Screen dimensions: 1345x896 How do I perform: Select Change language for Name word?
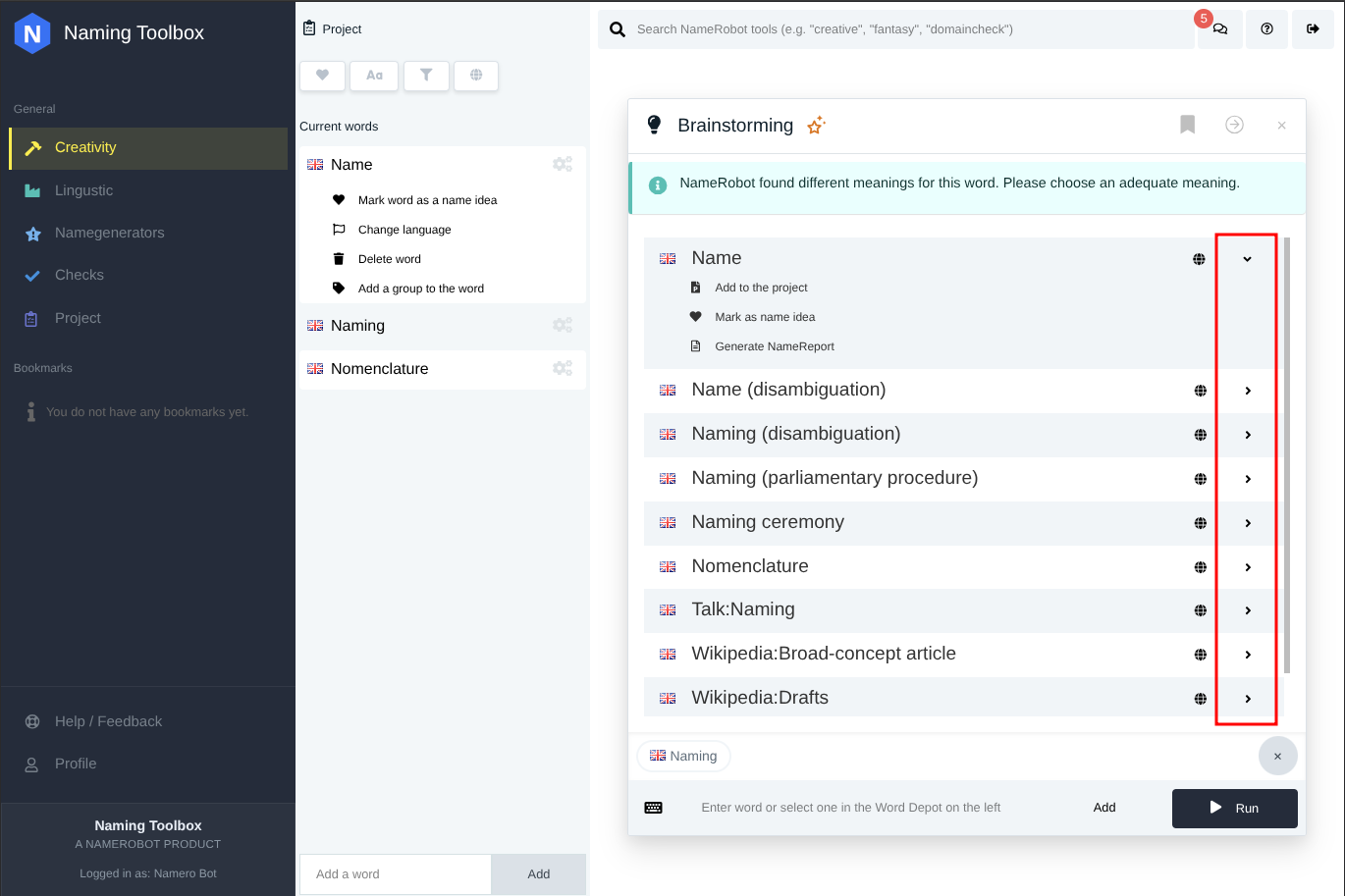tap(403, 230)
